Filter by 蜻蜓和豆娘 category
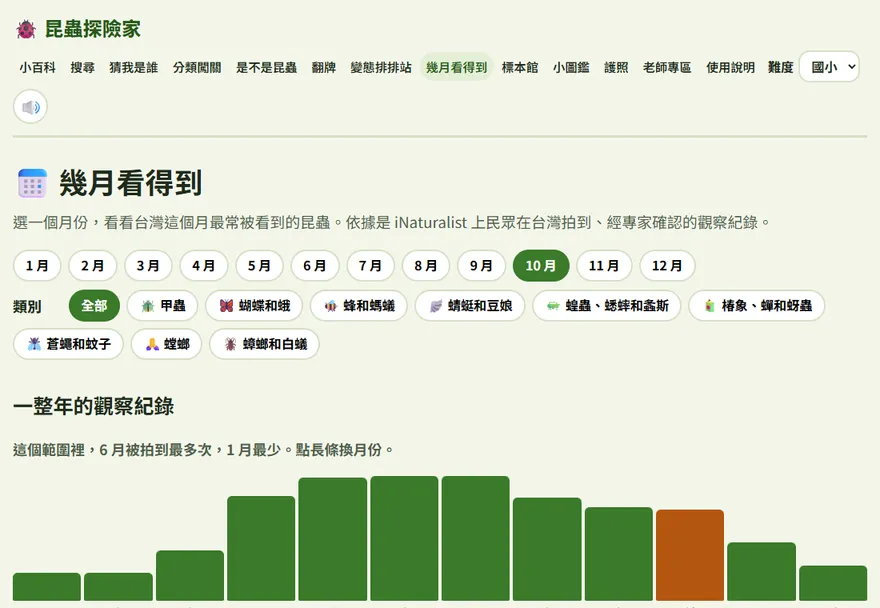Screen dimensions: 880x608 click(470, 306)
